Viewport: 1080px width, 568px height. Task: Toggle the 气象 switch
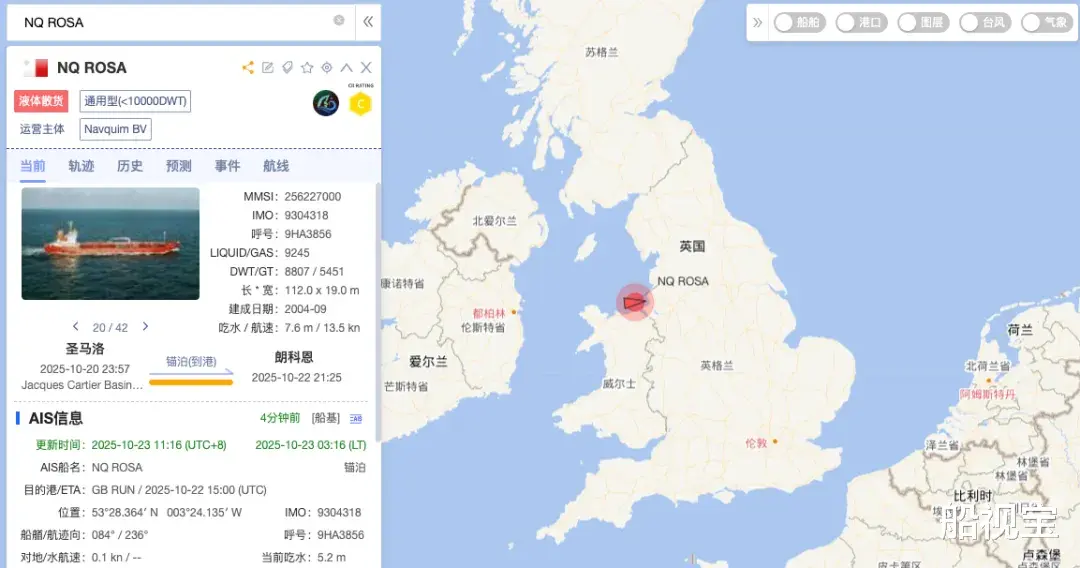[1047, 23]
